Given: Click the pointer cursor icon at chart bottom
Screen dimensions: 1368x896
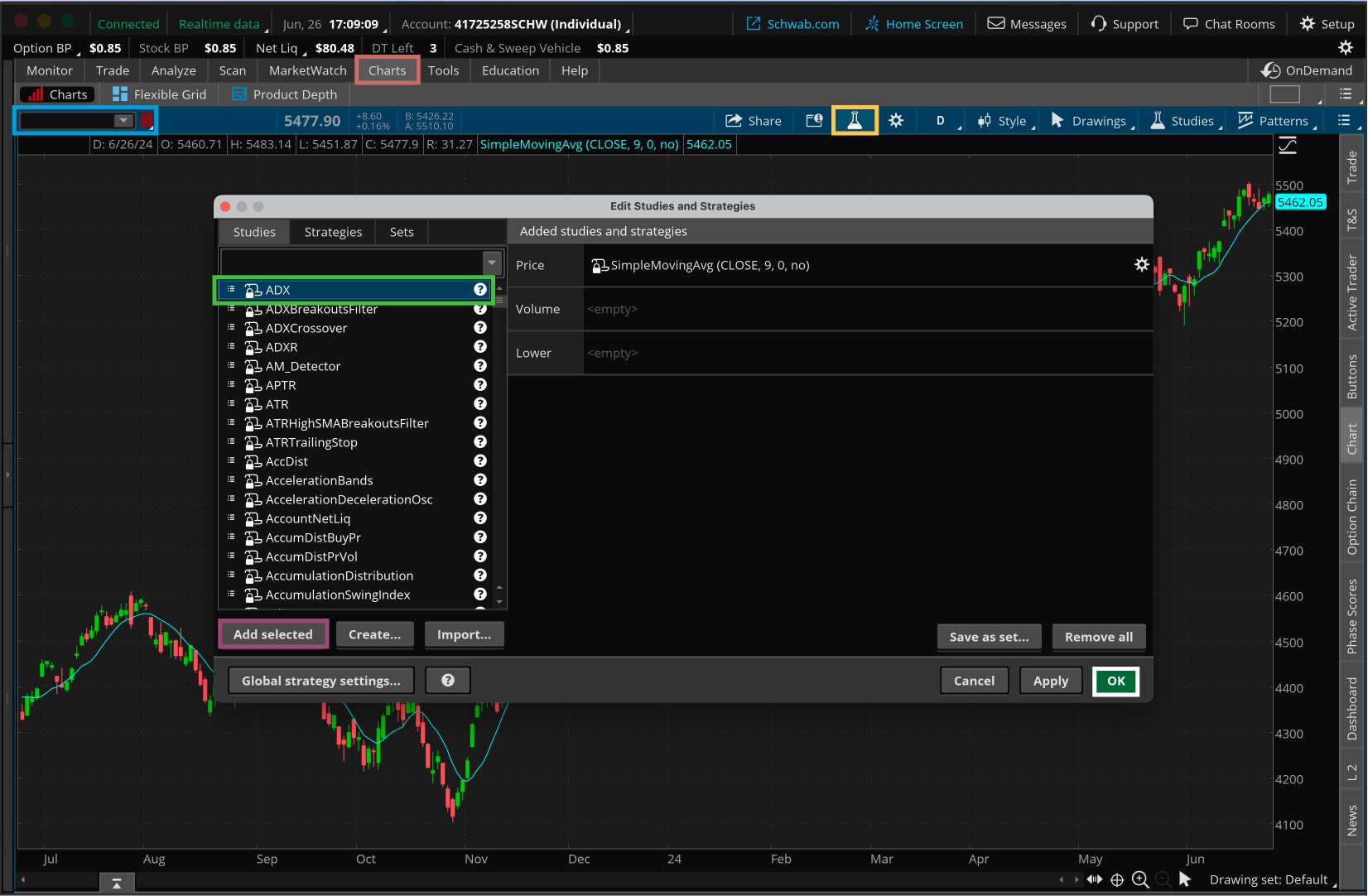Looking at the screenshot, I should click(x=1185, y=879).
